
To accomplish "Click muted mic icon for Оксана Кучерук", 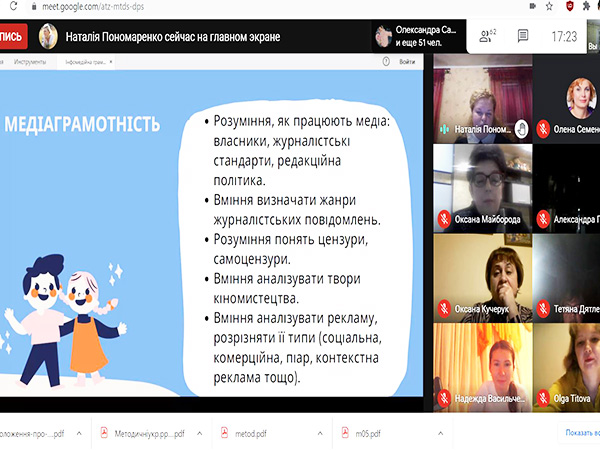I will [x=444, y=308].
